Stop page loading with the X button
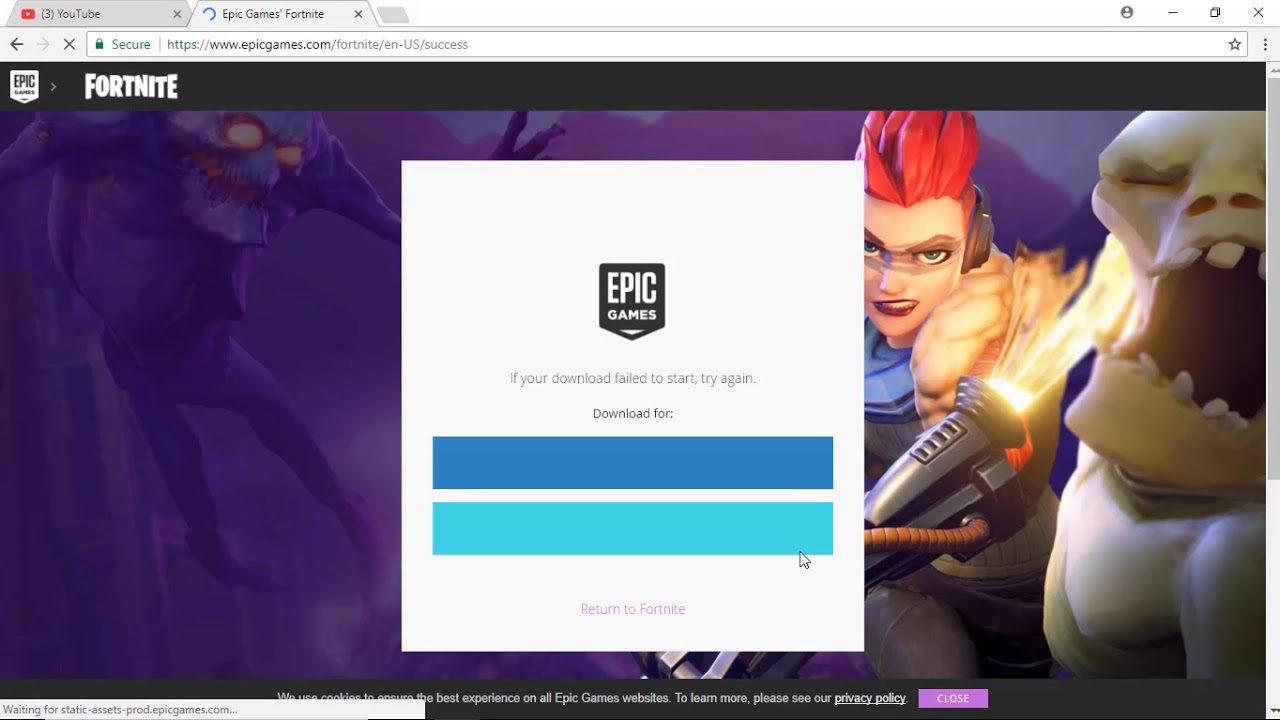Image resolution: width=1280 pixels, height=720 pixels. 68,44
